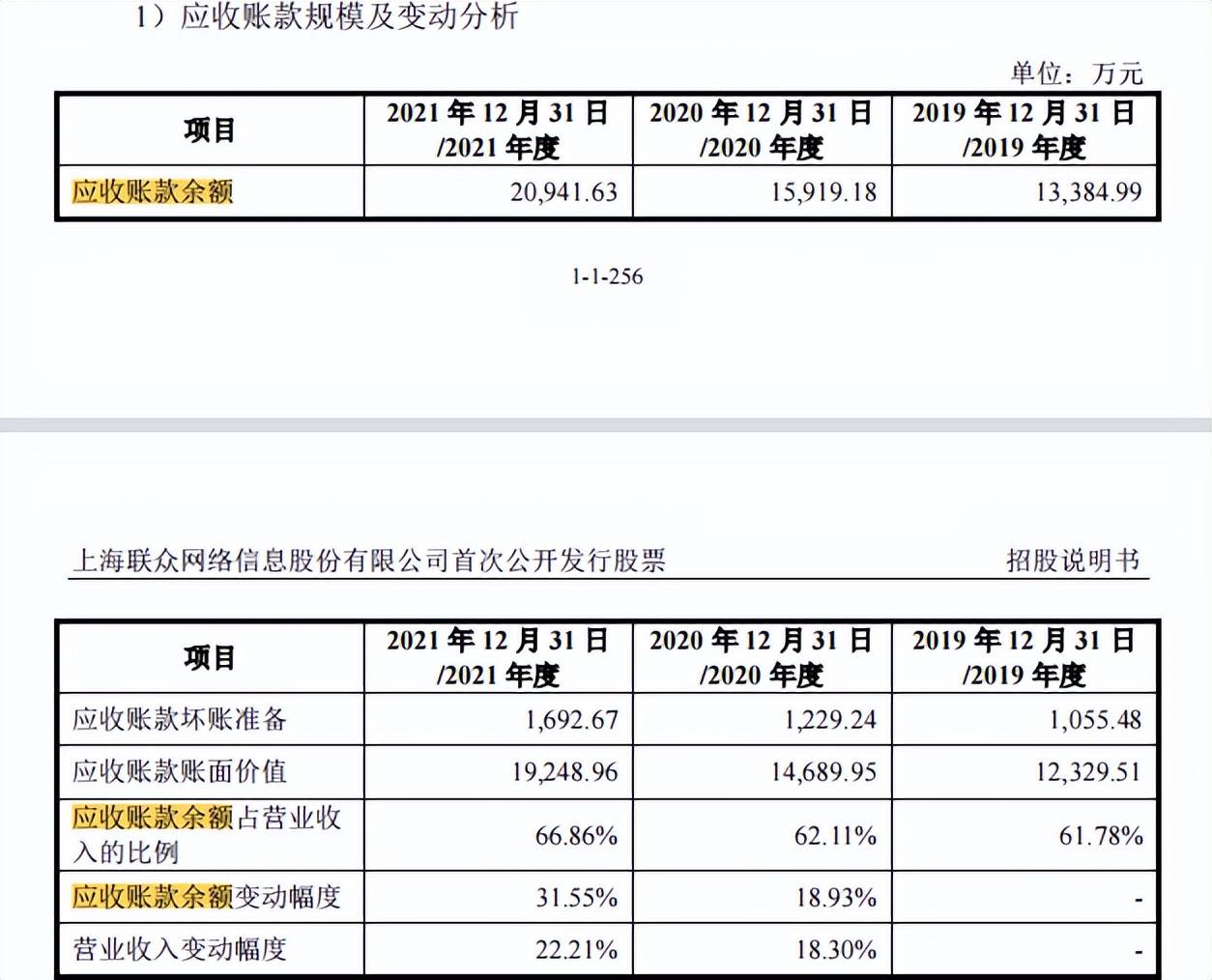Click 项目 header in the first table
Viewport: 1212px width, 980px height.
(x=210, y=130)
